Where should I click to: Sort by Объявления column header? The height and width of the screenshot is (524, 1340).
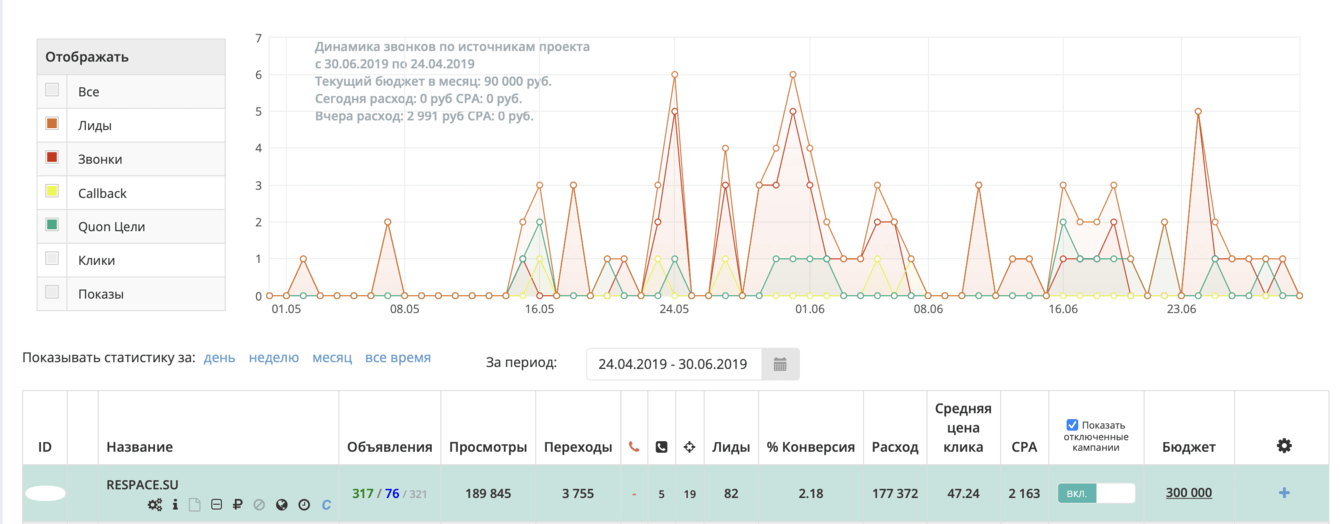[x=389, y=447]
